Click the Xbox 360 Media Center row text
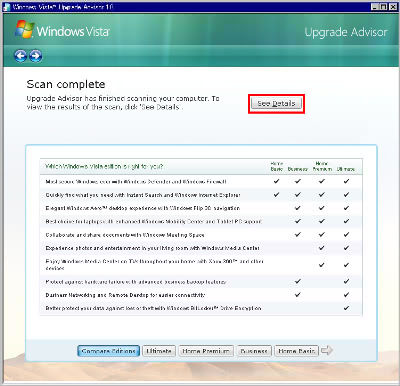The width and height of the screenshot is (400, 386). click(154, 265)
